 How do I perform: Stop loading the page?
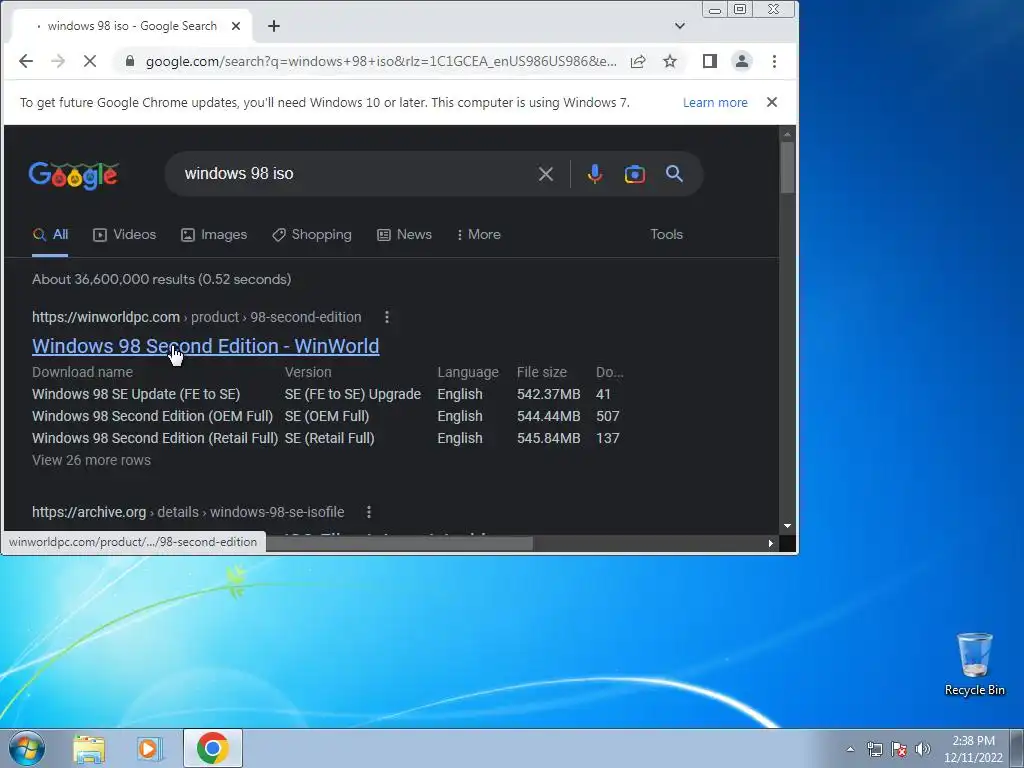90,61
